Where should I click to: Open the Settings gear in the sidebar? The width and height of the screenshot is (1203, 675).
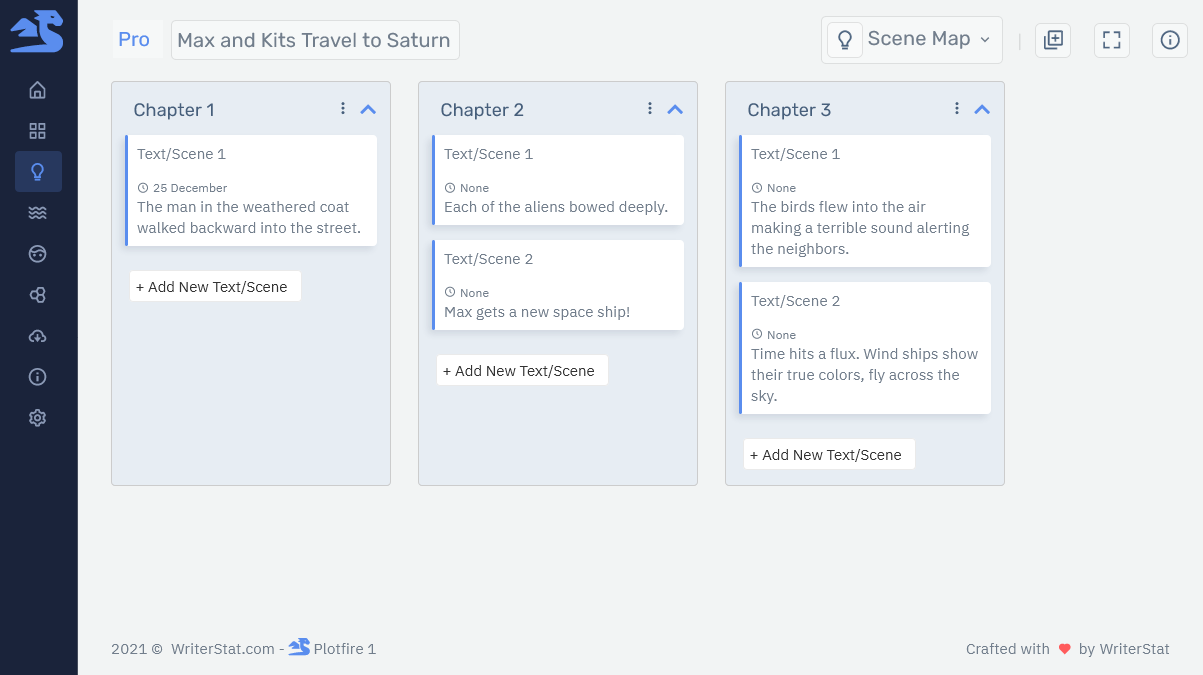[x=38, y=417]
